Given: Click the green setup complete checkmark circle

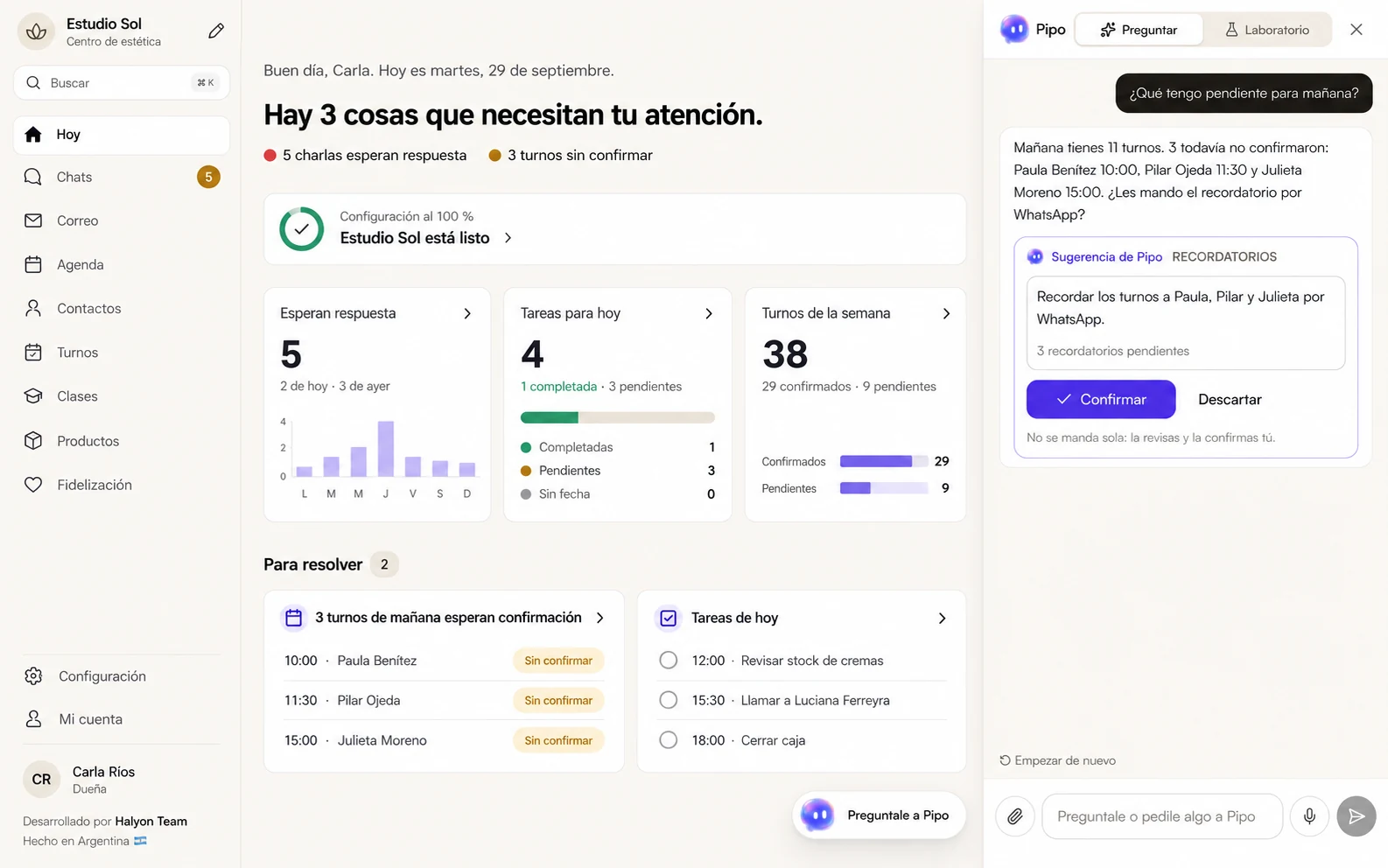Looking at the screenshot, I should click(x=302, y=229).
